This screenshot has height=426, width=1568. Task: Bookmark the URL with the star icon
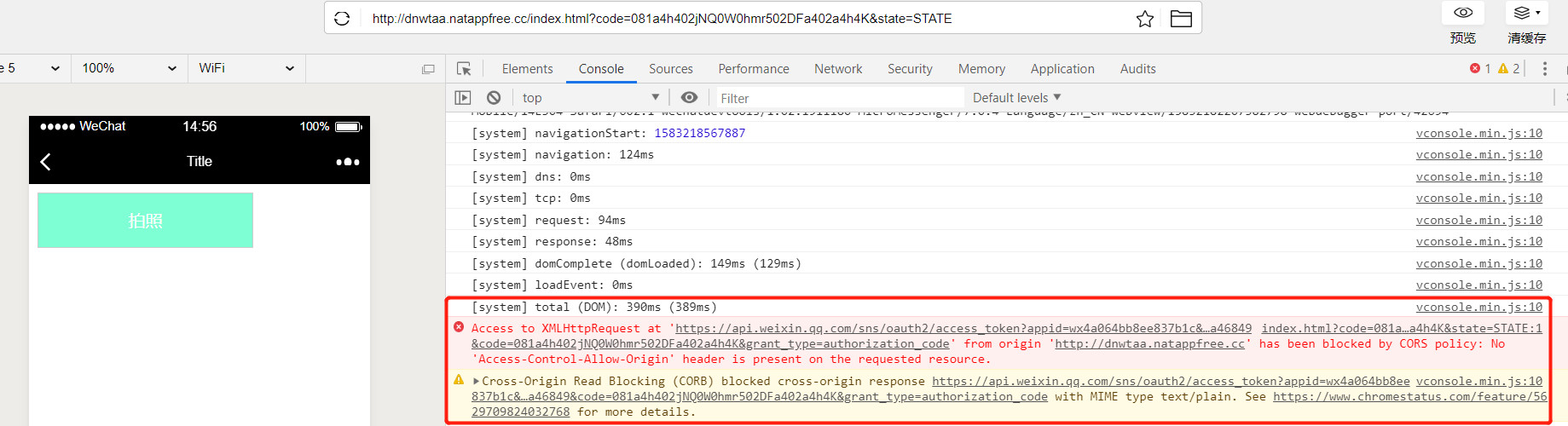click(x=1145, y=19)
